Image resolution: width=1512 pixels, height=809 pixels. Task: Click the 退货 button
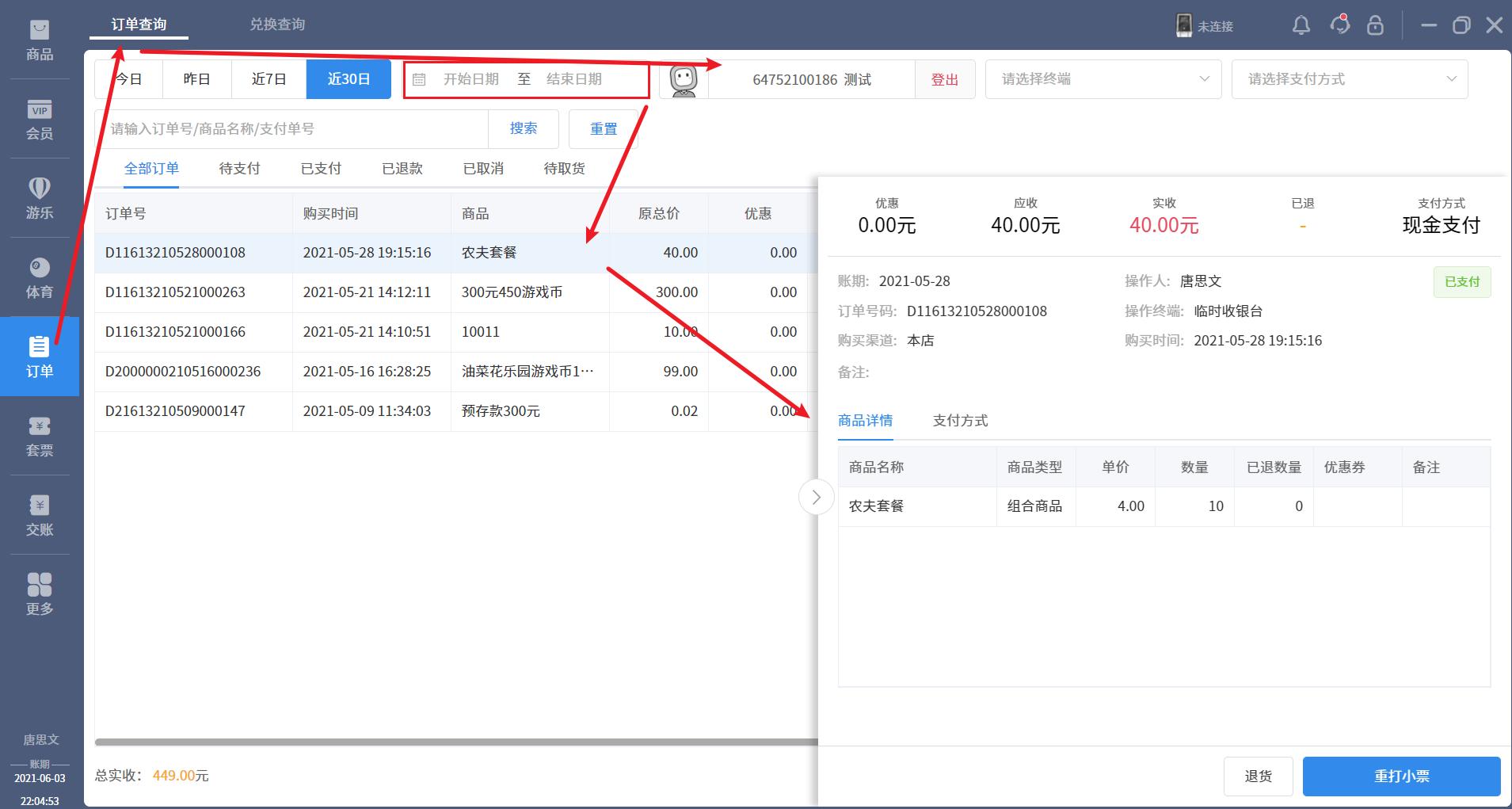1259,777
